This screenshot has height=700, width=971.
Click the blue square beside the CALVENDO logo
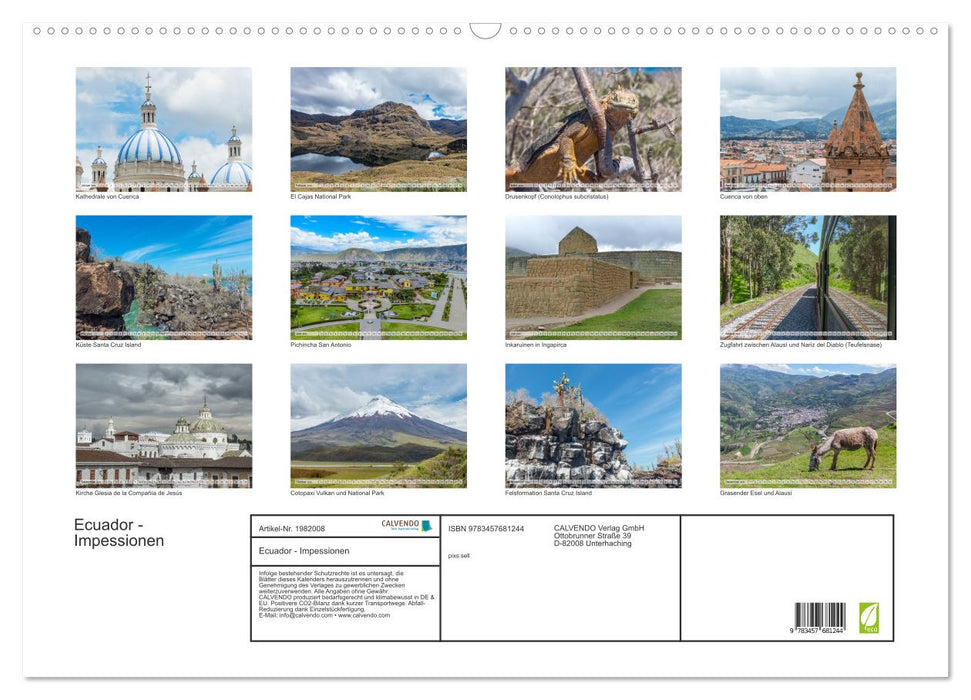point(425,526)
